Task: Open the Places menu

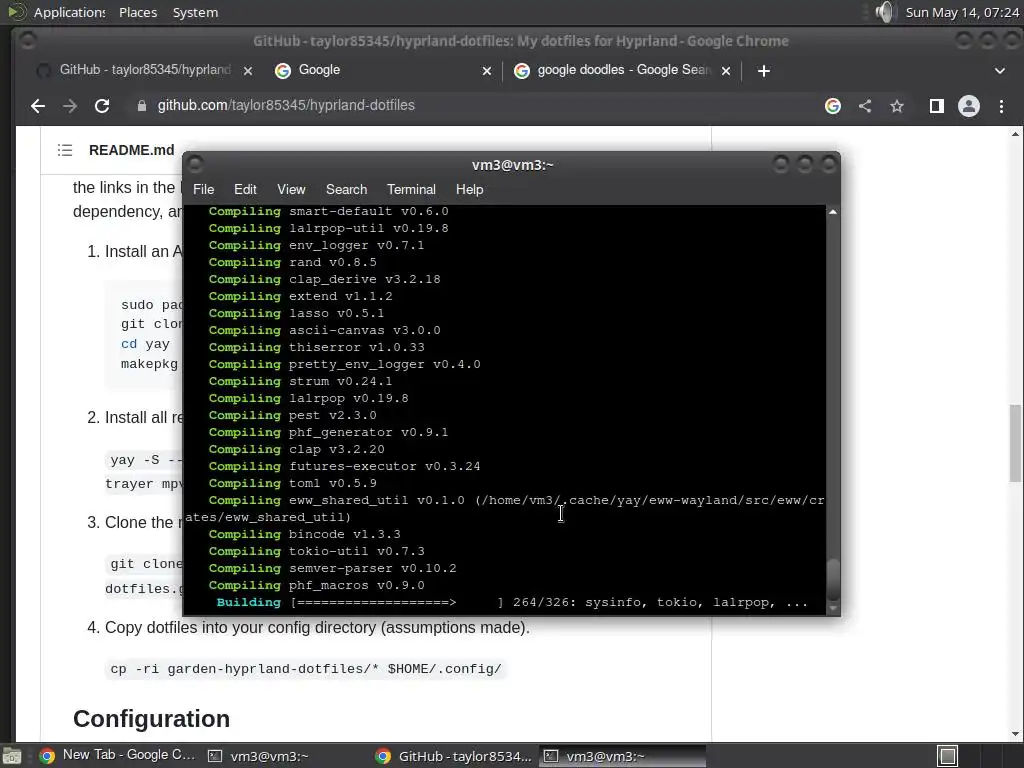Action: pyautogui.click(x=138, y=12)
